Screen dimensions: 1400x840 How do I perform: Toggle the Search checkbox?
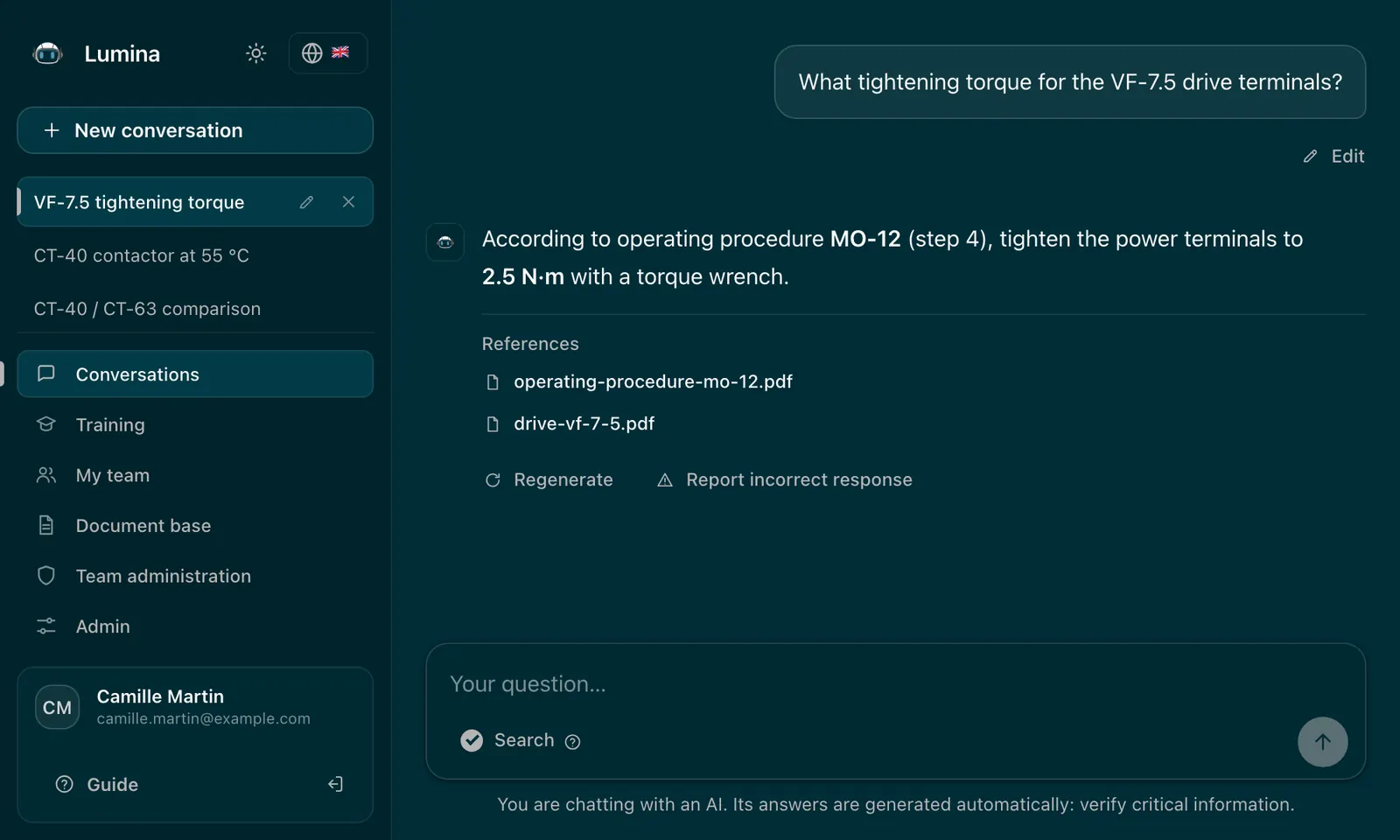point(472,740)
